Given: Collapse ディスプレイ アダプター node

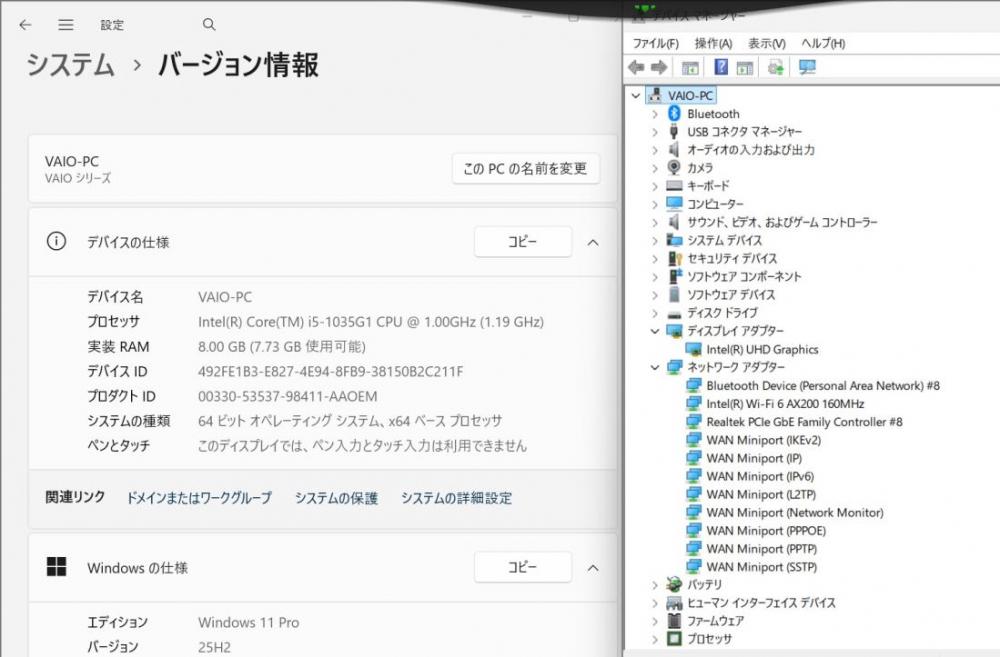Looking at the screenshot, I should point(654,331).
